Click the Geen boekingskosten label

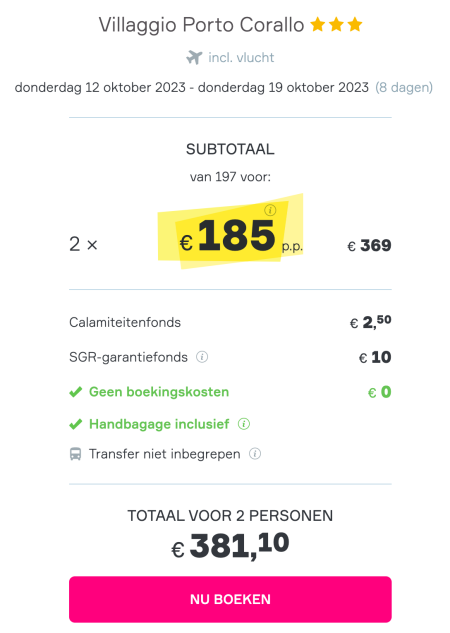tap(159, 392)
